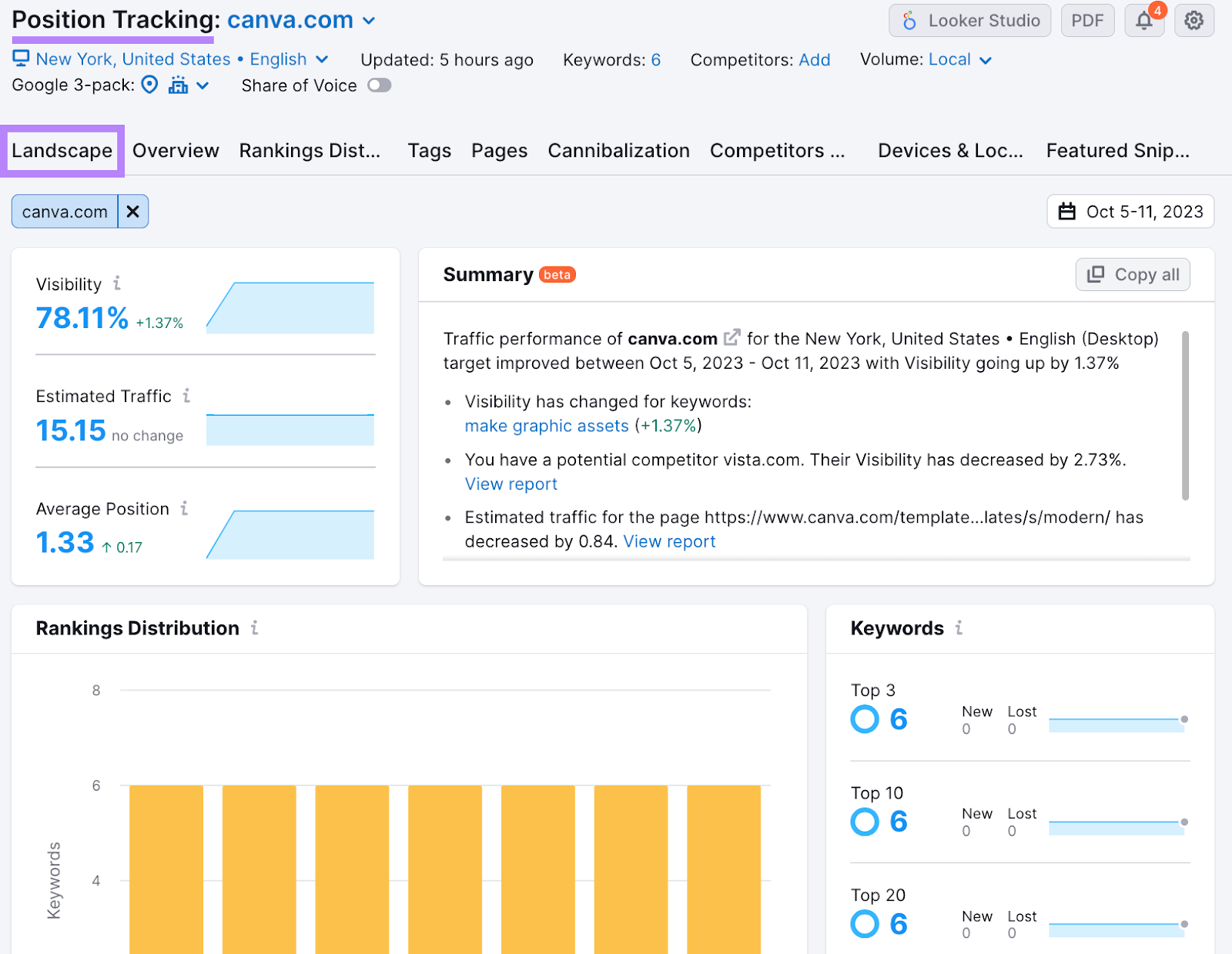Viewport: 1232px width, 954px height.
Task: Open the Volume Local dropdown
Action: click(x=960, y=59)
